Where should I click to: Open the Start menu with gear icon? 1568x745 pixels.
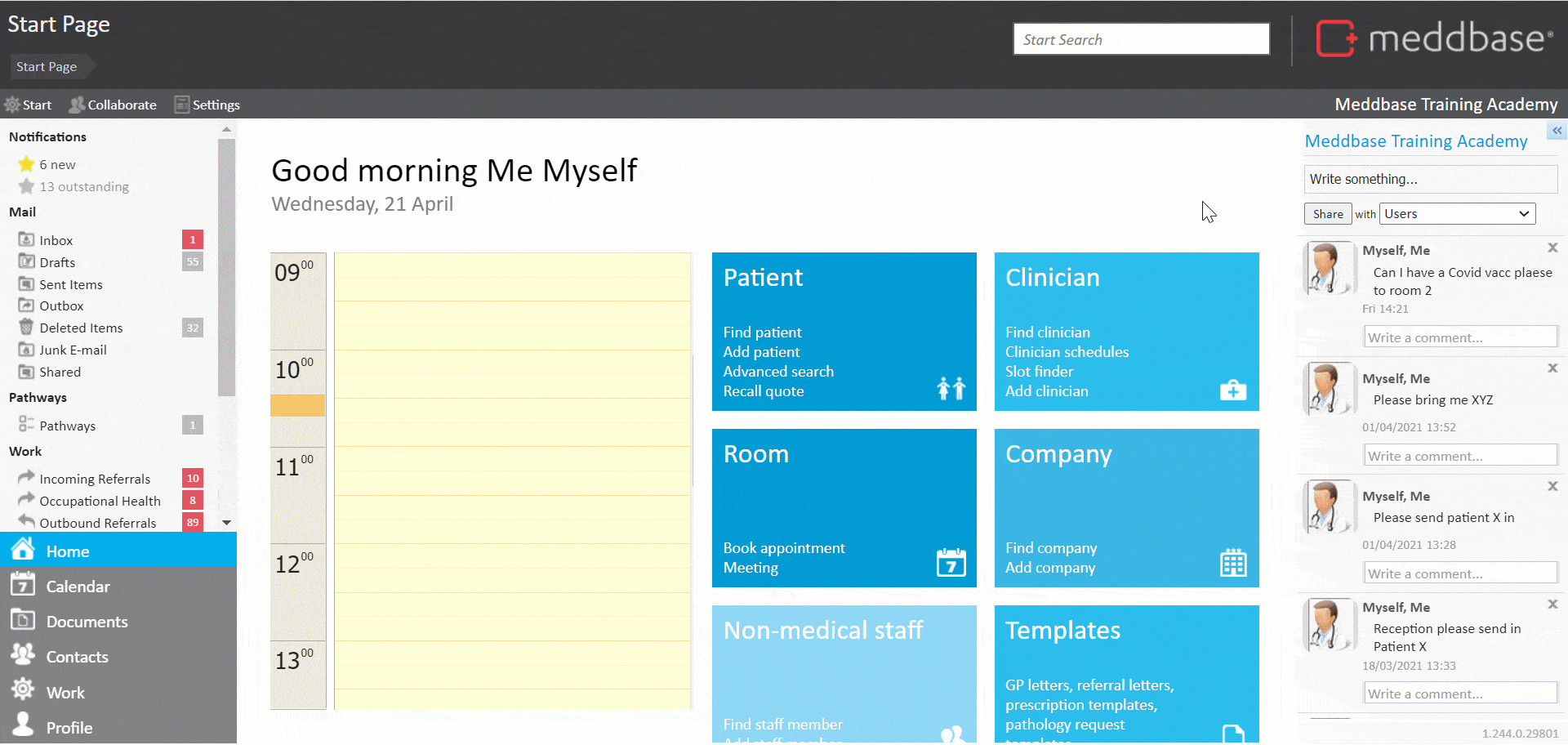[29, 105]
